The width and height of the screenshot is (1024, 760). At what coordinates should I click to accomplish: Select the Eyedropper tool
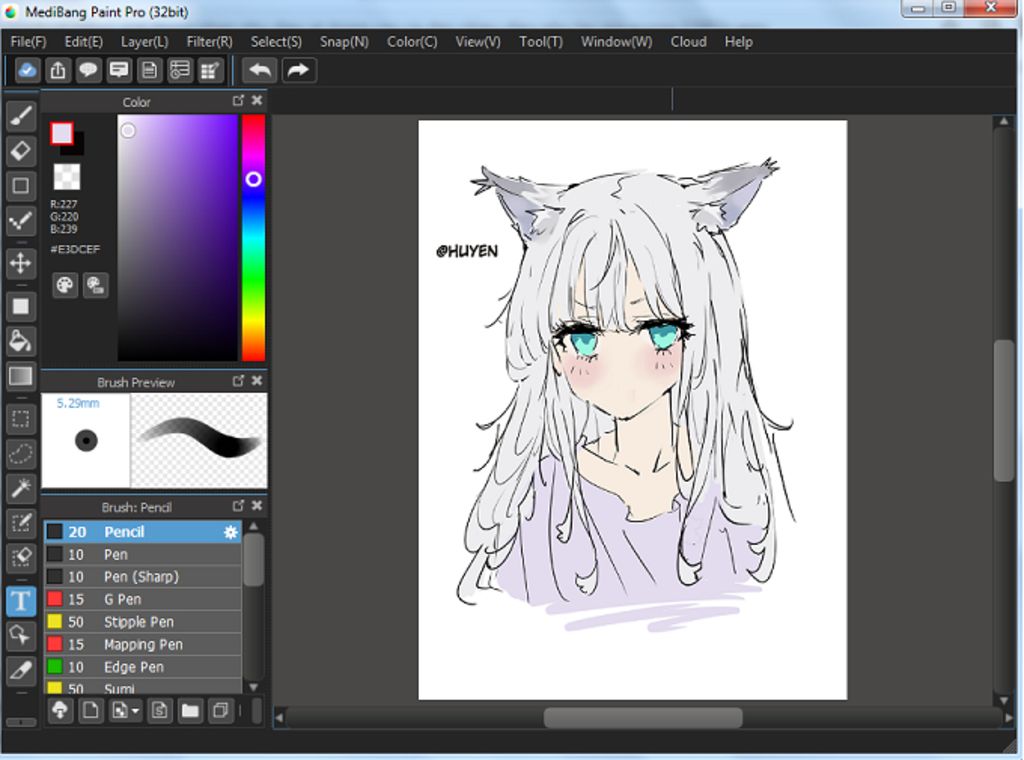click(x=21, y=670)
